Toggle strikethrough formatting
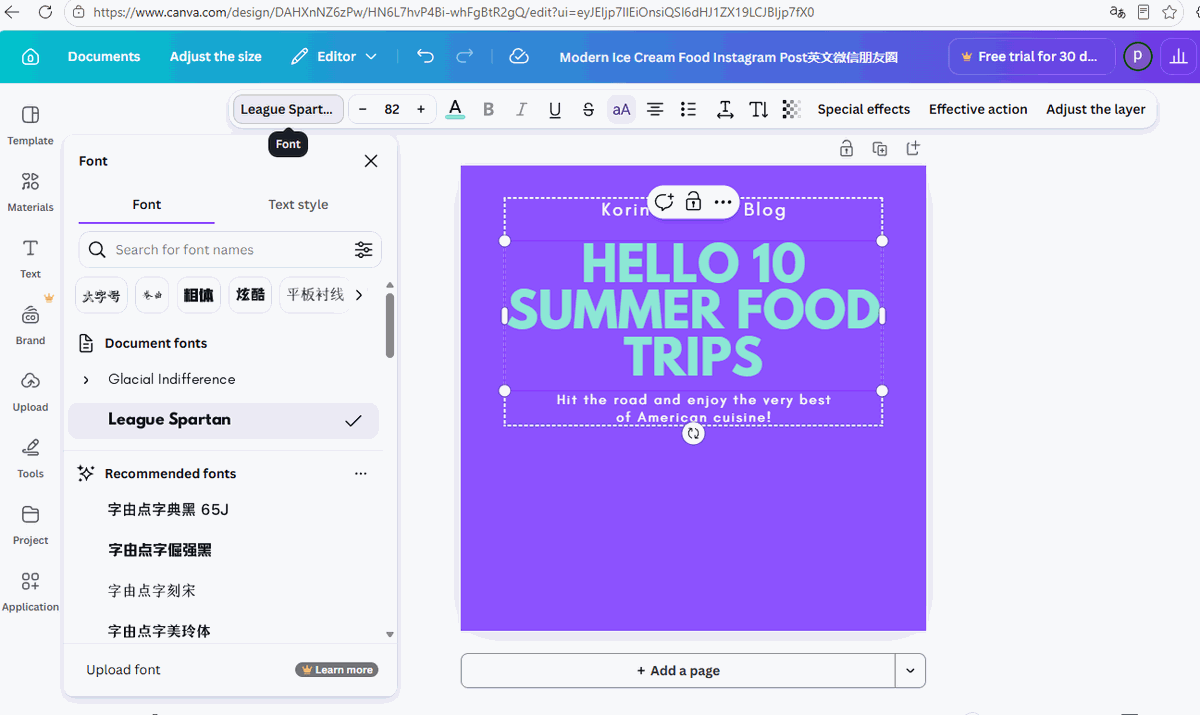 pos(588,109)
